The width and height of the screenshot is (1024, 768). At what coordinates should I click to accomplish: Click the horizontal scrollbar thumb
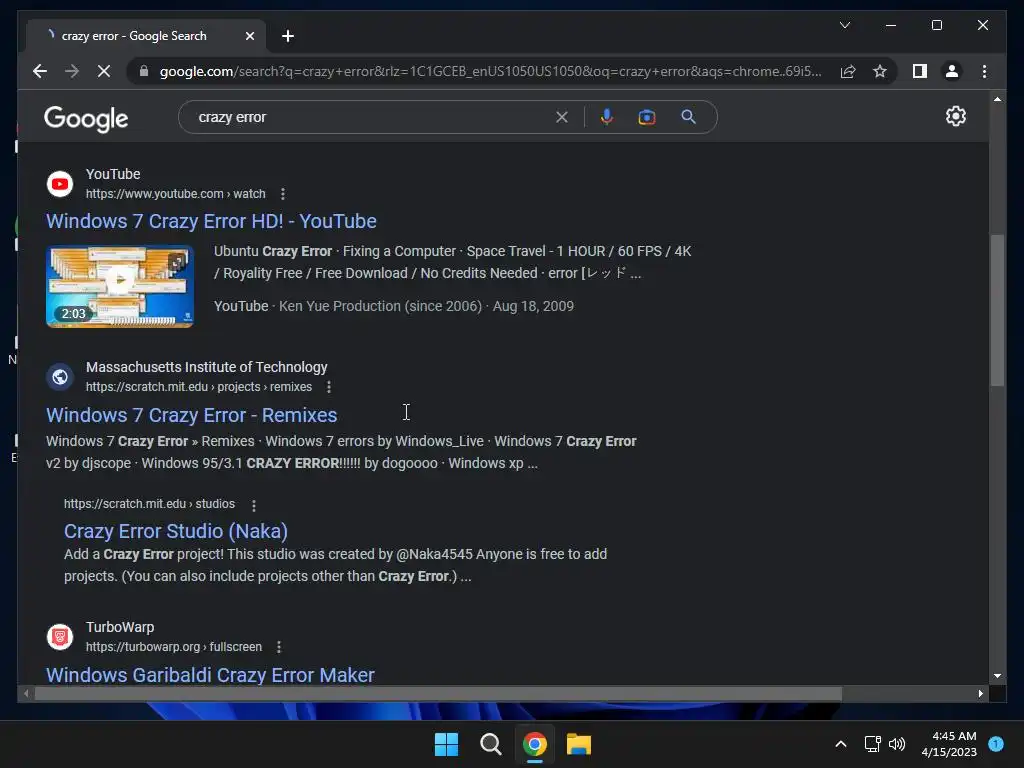pyautogui.click(x=438, y=694)
